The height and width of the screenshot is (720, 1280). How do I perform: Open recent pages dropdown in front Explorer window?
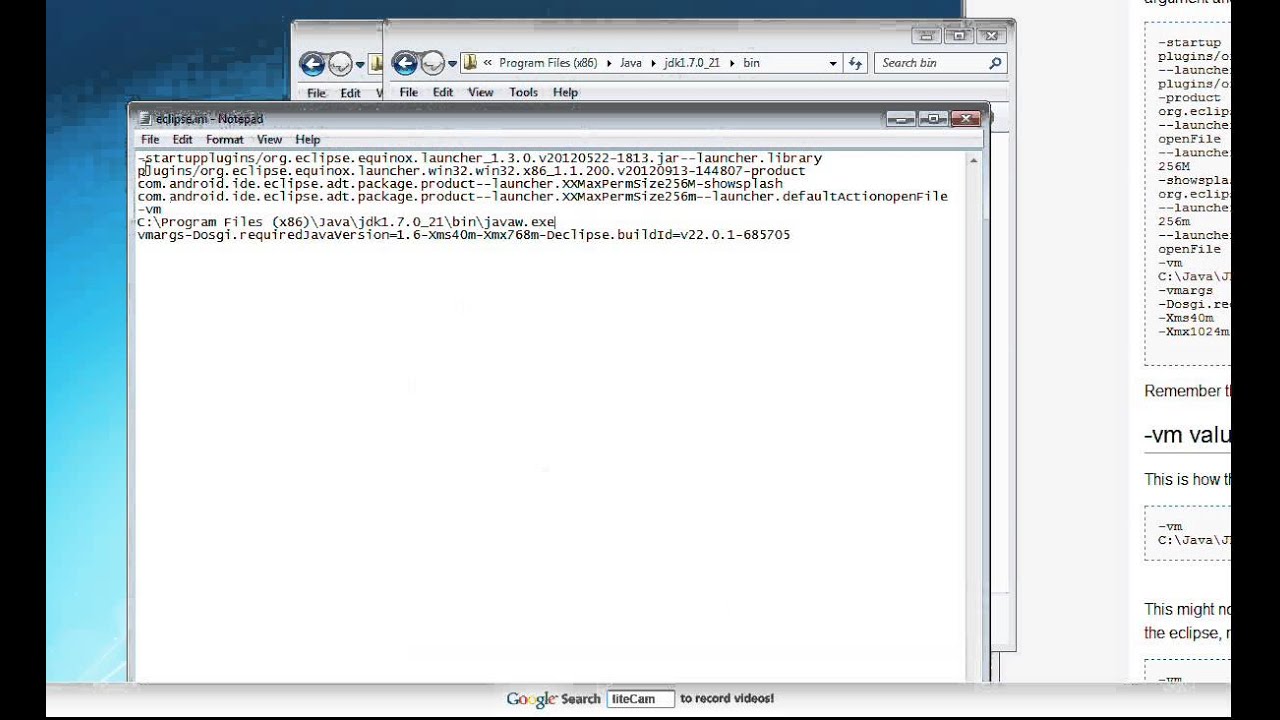452,64
